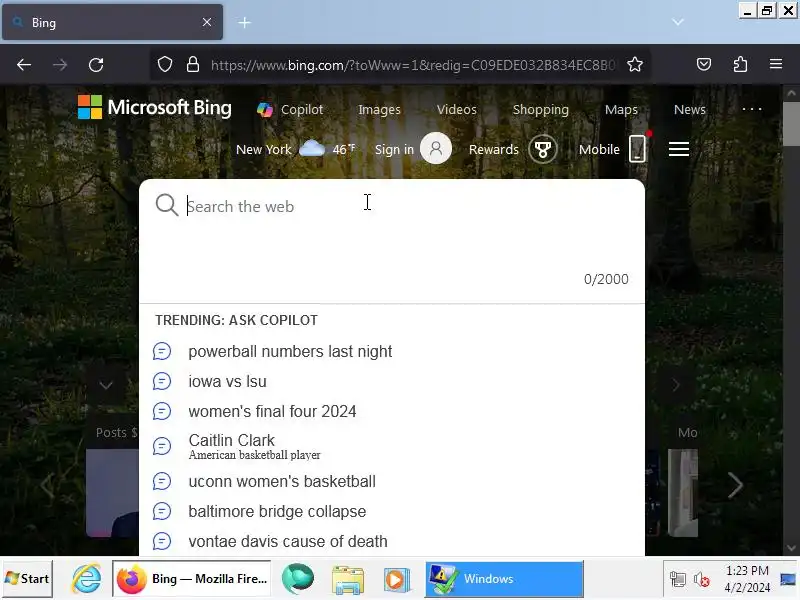
Task: Open Rewards link
Action: (x=493, y=149)
